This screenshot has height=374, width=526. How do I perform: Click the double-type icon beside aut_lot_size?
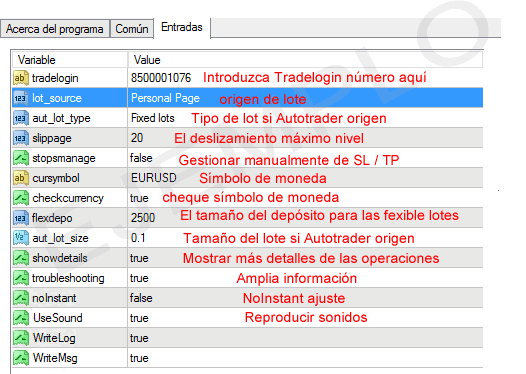coord(21,238)
